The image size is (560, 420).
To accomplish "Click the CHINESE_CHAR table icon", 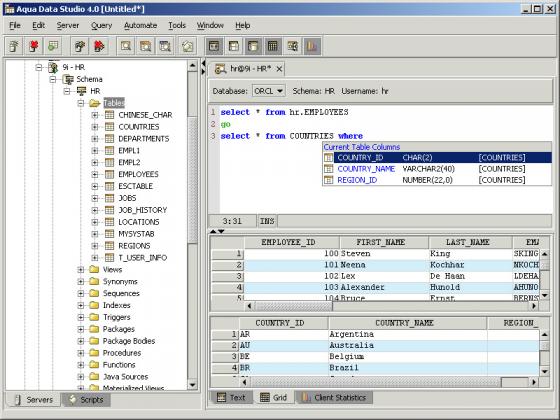I will [110, 115].
